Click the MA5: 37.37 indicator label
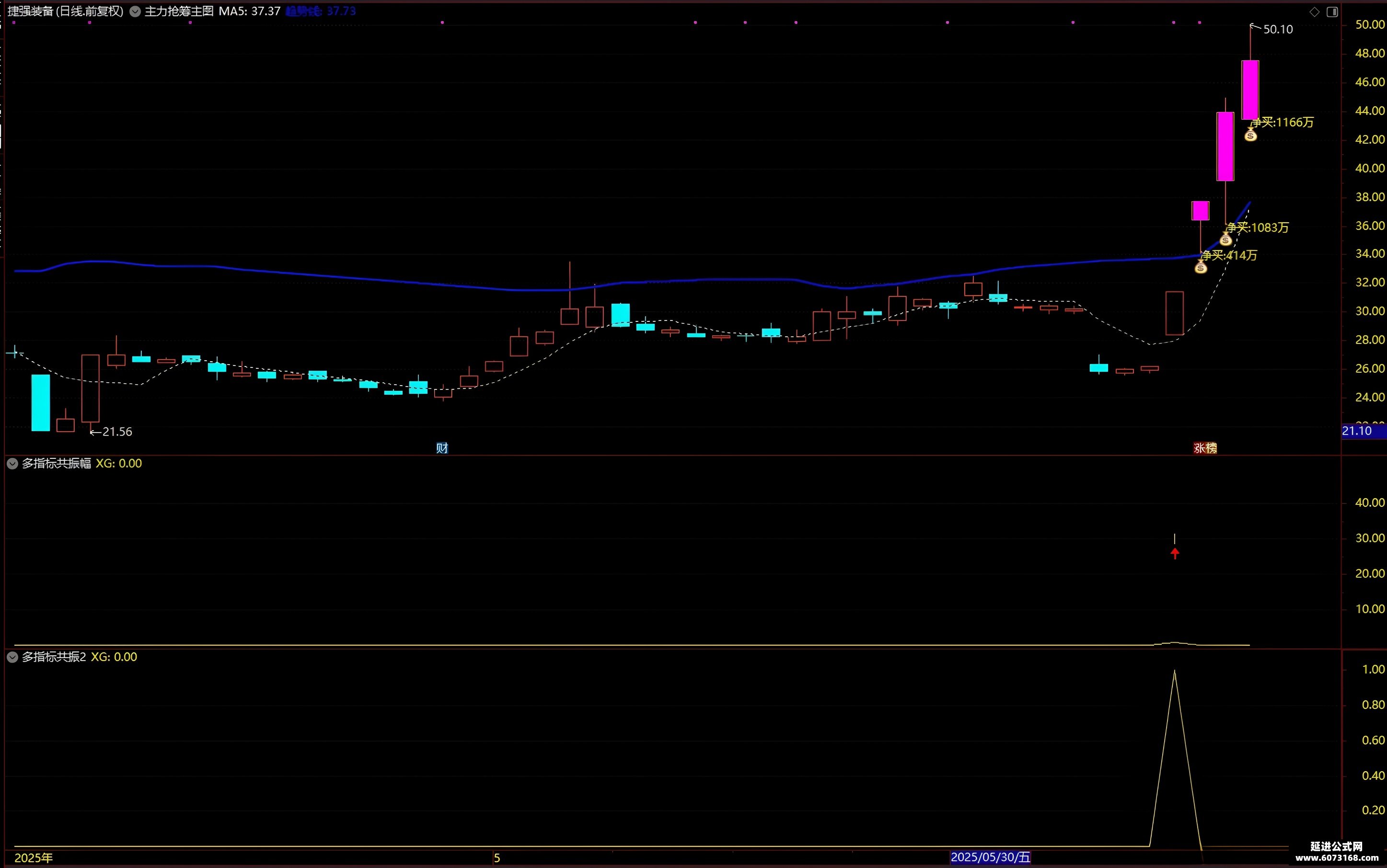The height and width of the screenshot is (868, 1387). click(249, 11)
